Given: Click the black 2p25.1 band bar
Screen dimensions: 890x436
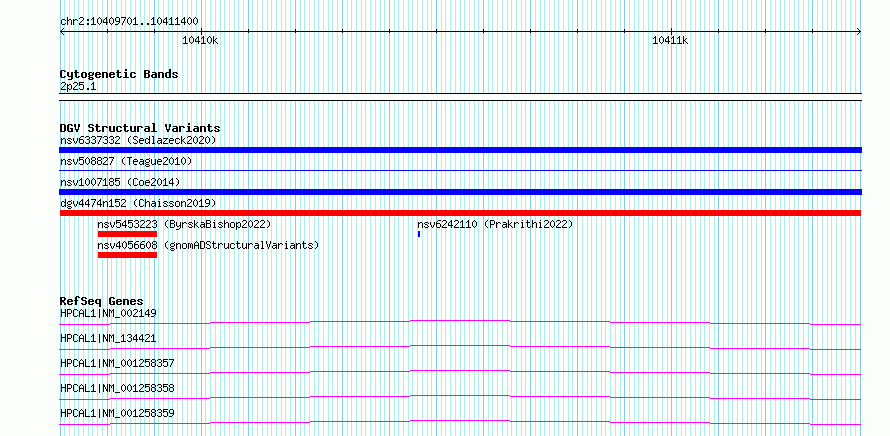Looking at the screenshot, I should tap(460, 97).
